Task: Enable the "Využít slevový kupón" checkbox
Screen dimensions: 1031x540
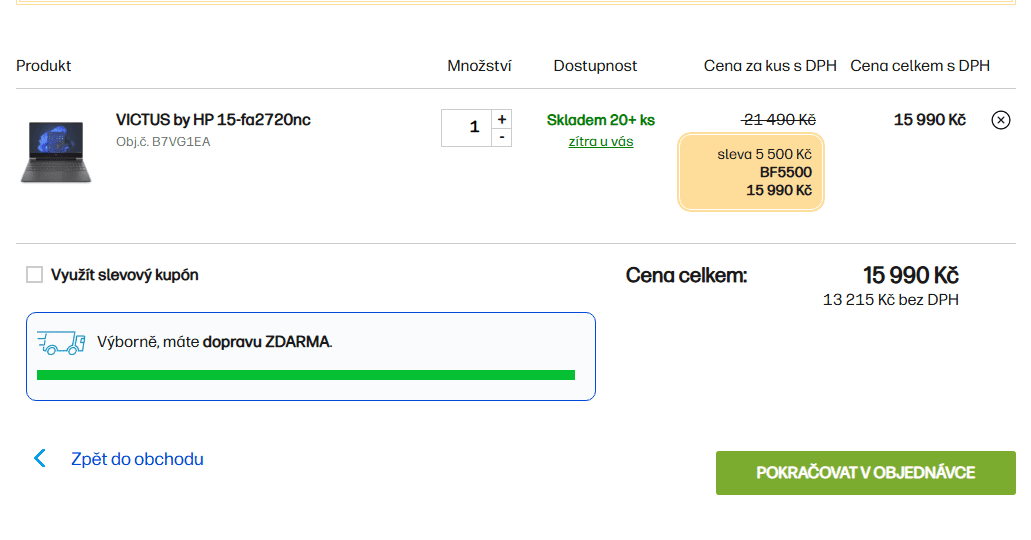Action: tap(35, 275)
